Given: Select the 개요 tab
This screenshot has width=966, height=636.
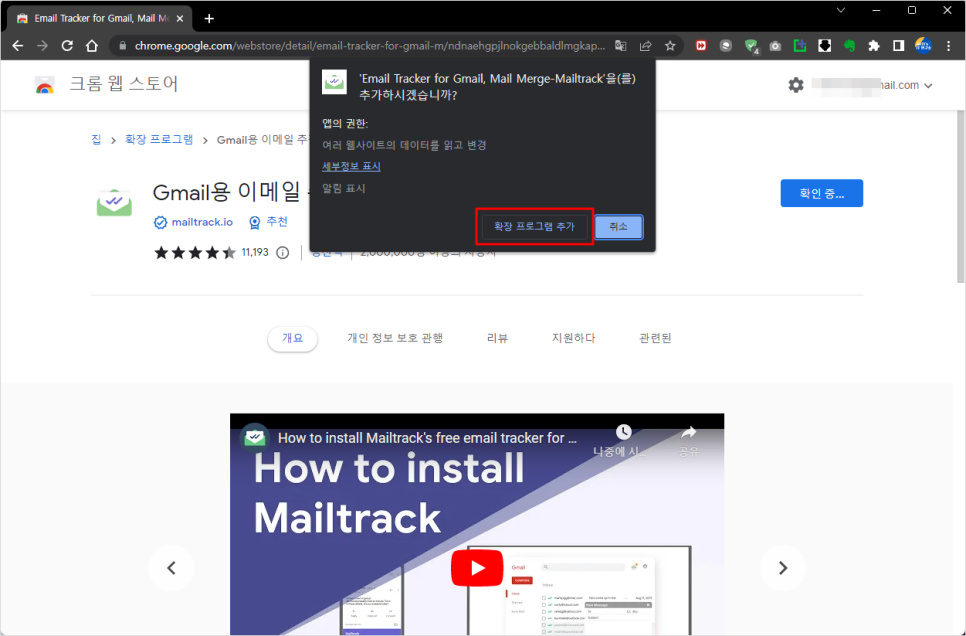Looking at the screenshot, I should point(293,338).
